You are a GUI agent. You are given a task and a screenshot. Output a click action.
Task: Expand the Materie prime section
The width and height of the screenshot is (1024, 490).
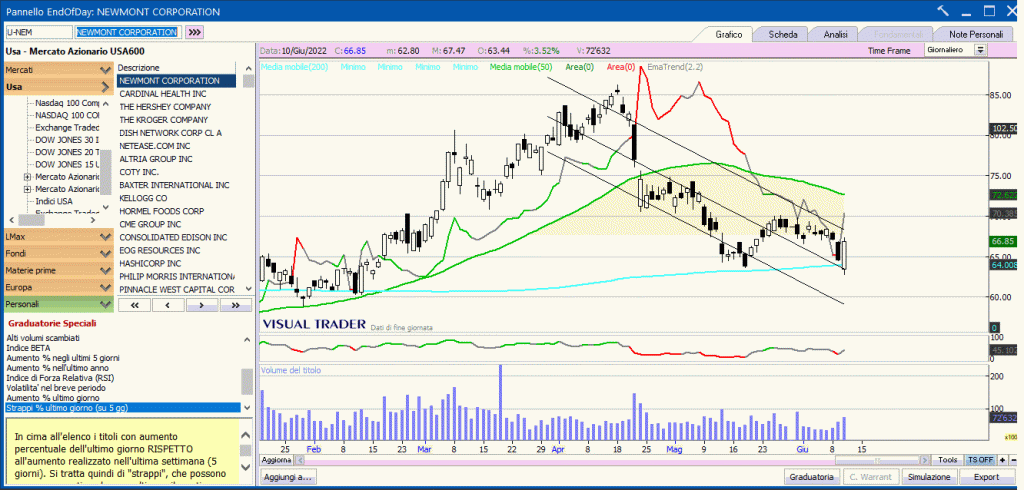pos(57,270)
